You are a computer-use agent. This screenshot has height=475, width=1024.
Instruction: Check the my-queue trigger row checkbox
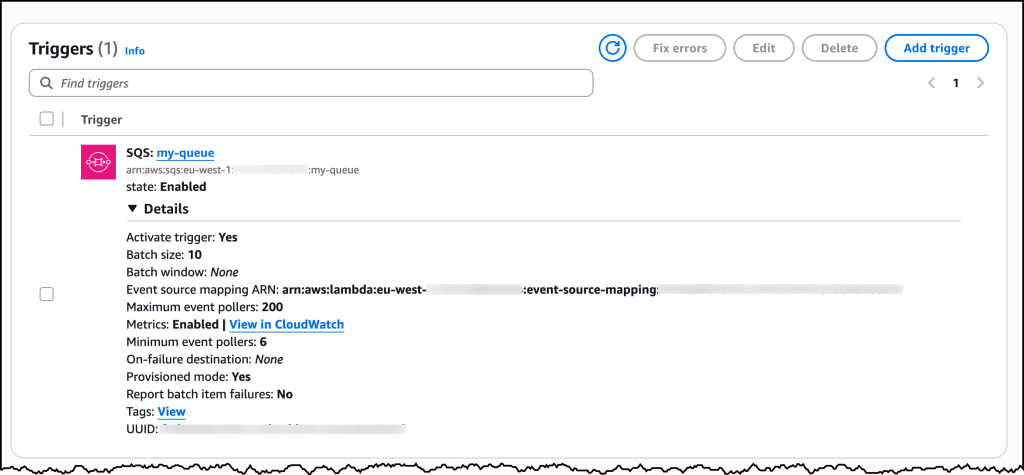point(46,294)
